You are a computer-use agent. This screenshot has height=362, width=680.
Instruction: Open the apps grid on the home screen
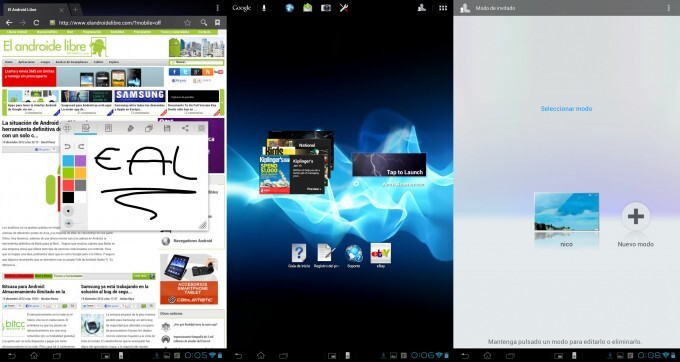[443, 8]
